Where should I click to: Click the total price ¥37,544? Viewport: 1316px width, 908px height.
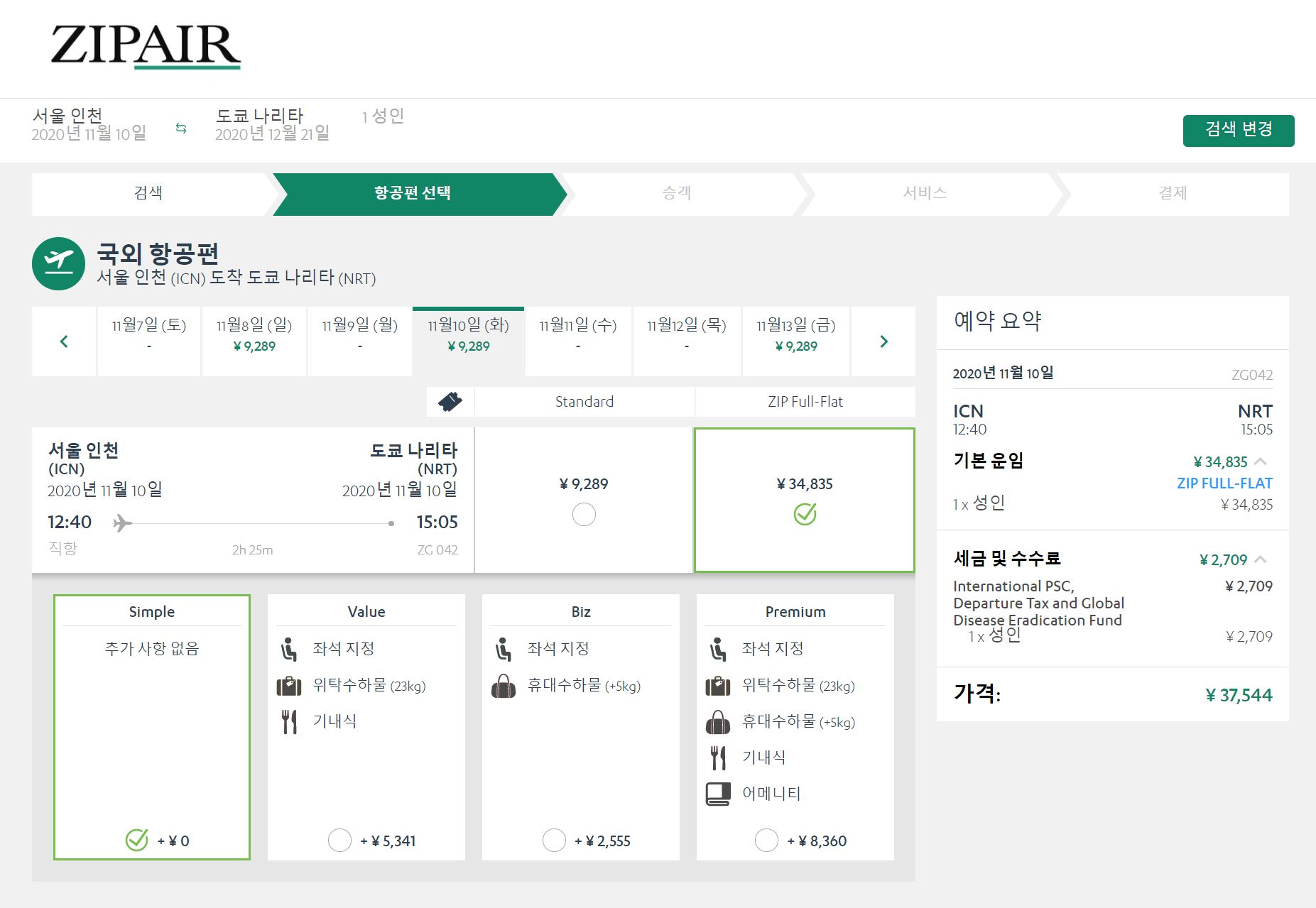1239,695
